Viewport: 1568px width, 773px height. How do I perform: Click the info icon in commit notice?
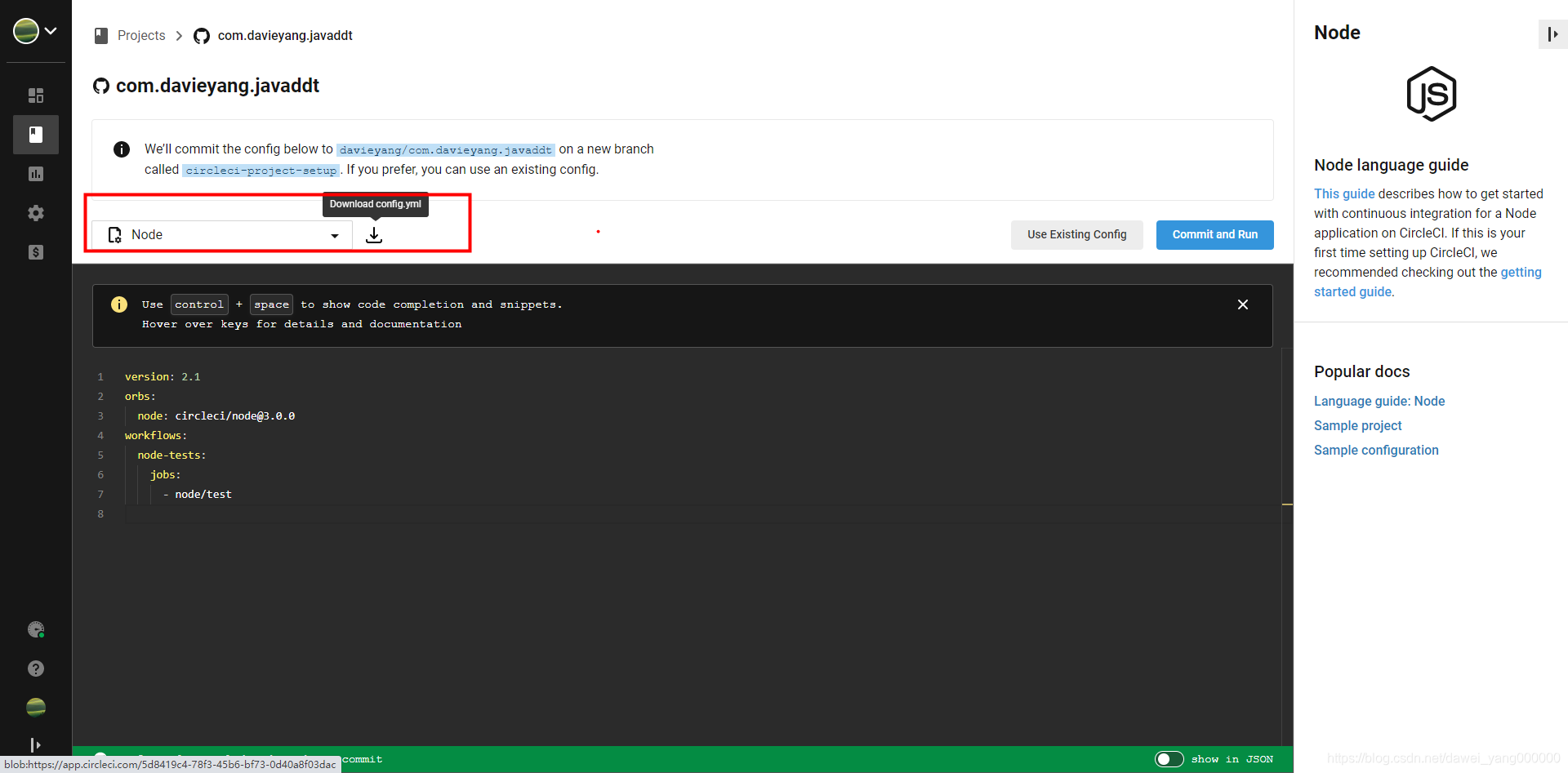coord(122,149)
